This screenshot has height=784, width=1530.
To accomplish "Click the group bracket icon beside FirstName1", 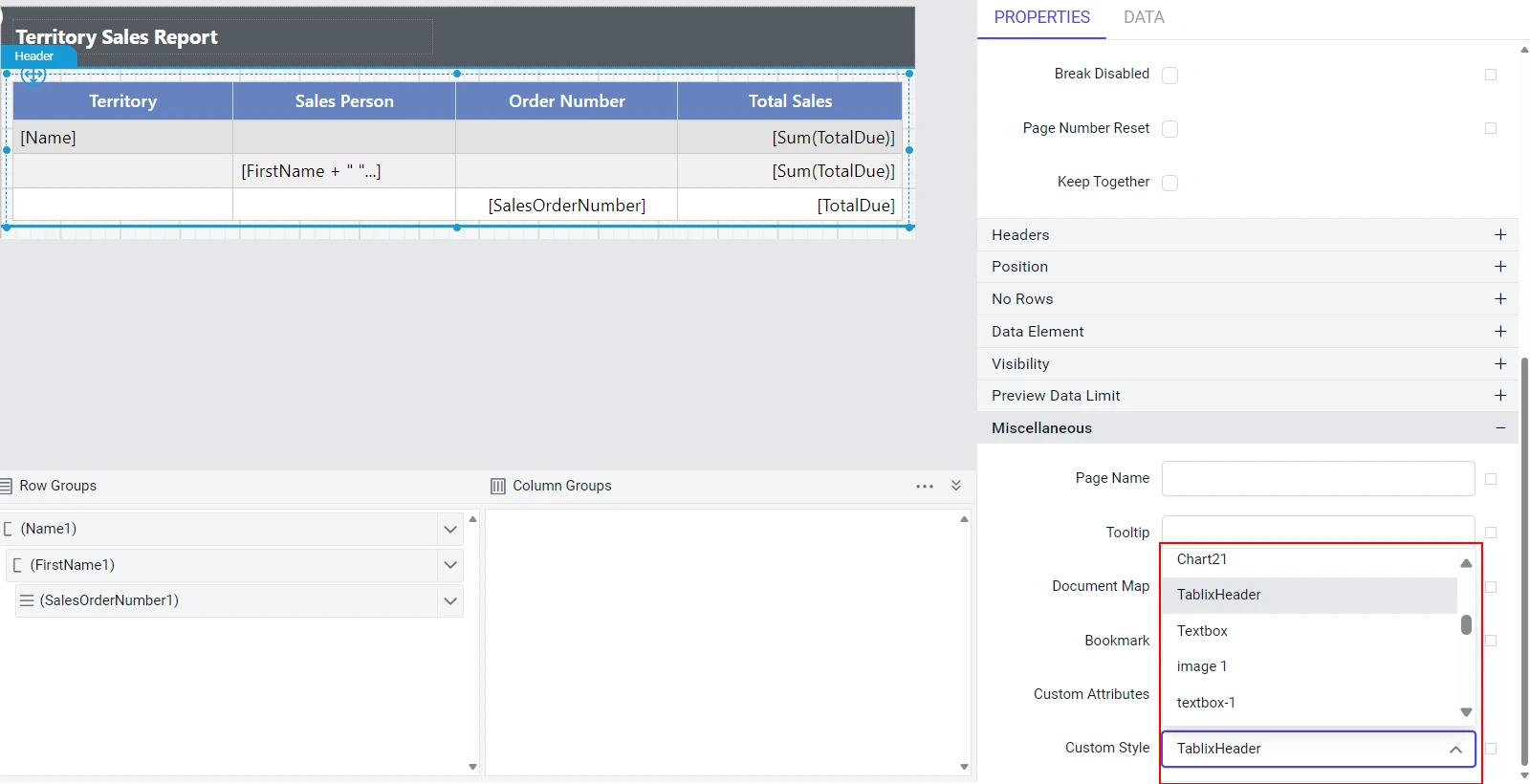I will click(17, 565).
